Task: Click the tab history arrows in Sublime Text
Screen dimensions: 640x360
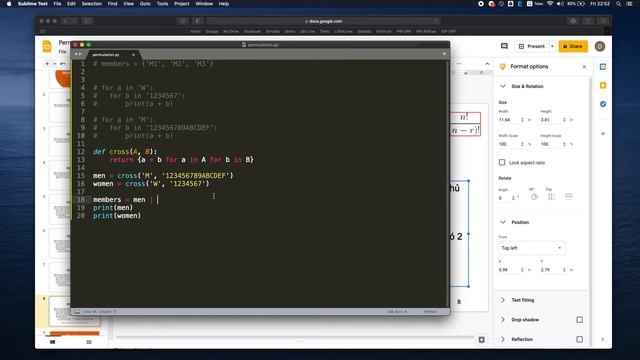Action: point(78,54)
